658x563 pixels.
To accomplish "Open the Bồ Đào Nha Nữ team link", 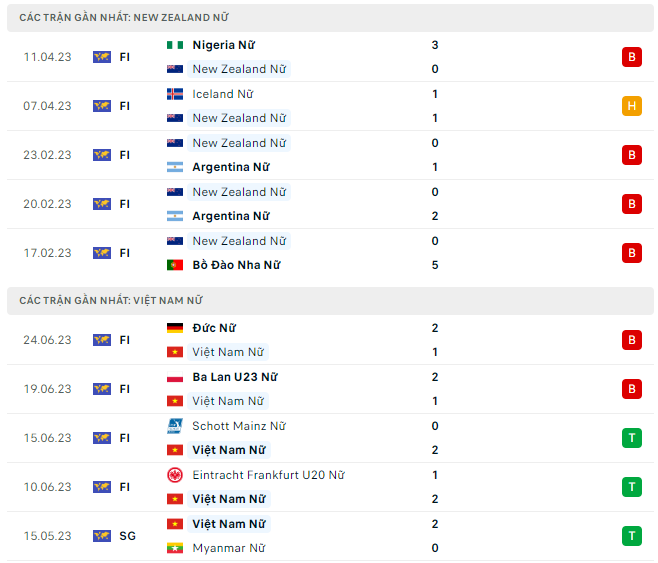I will tap(236, 265).
